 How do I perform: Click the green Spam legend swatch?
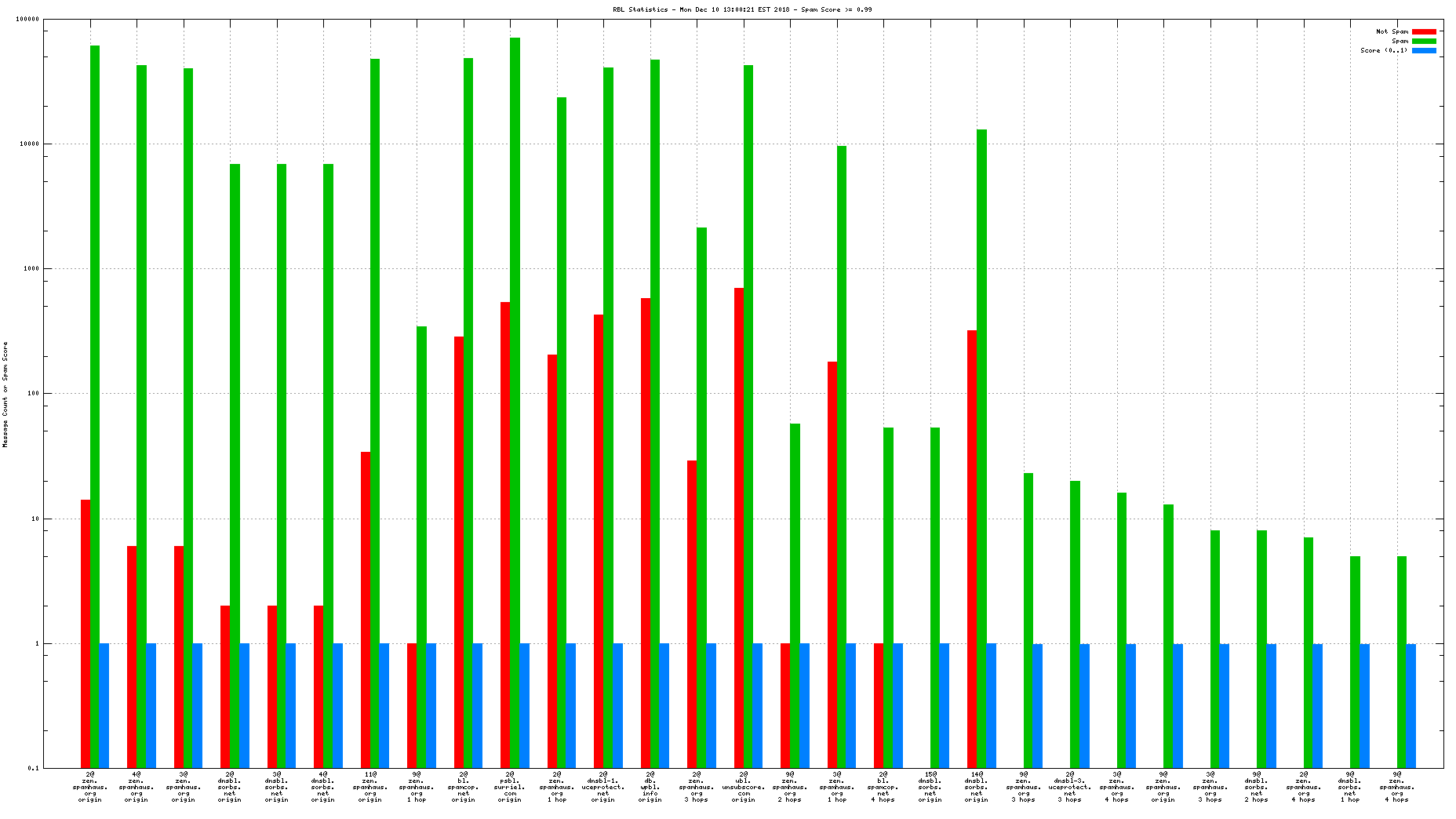pos(1424,41)
